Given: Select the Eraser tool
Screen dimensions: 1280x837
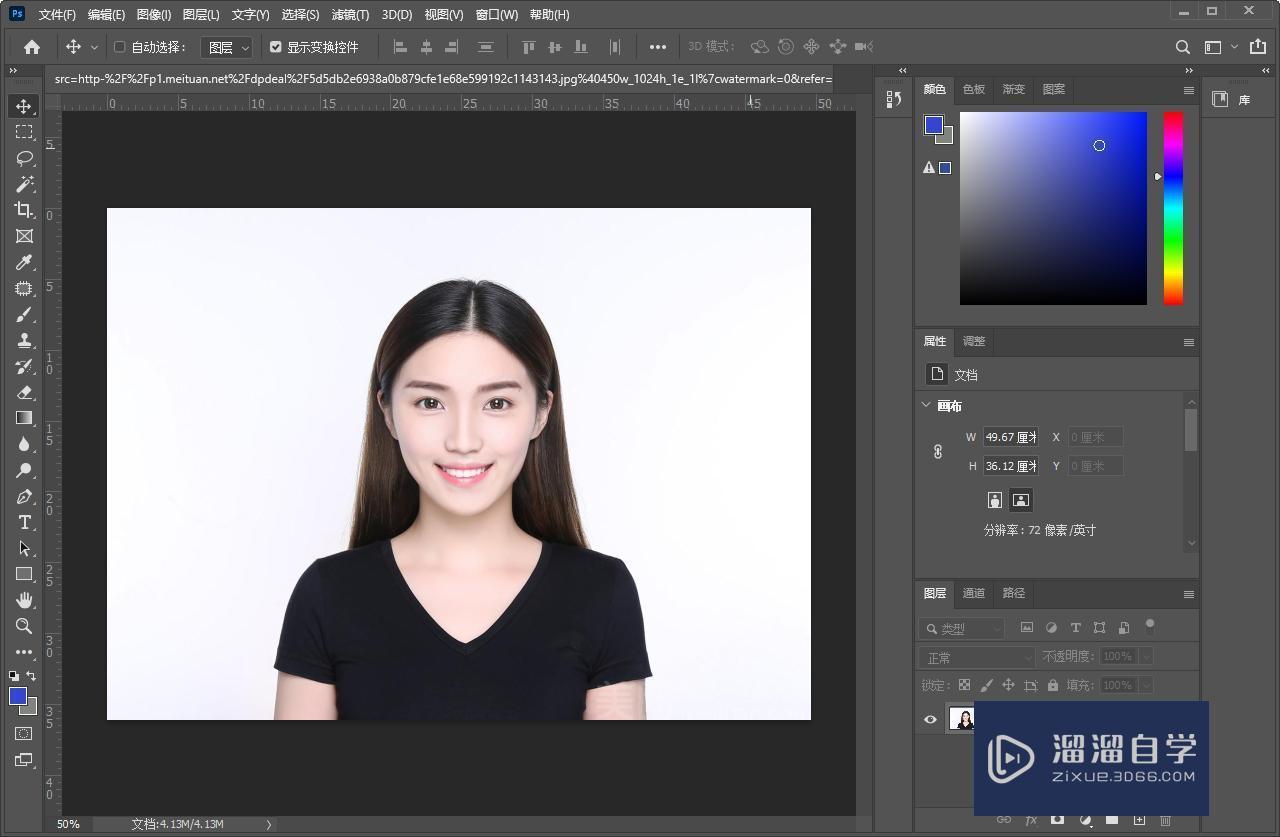Looking at the screenshot, I should (24, 392).
